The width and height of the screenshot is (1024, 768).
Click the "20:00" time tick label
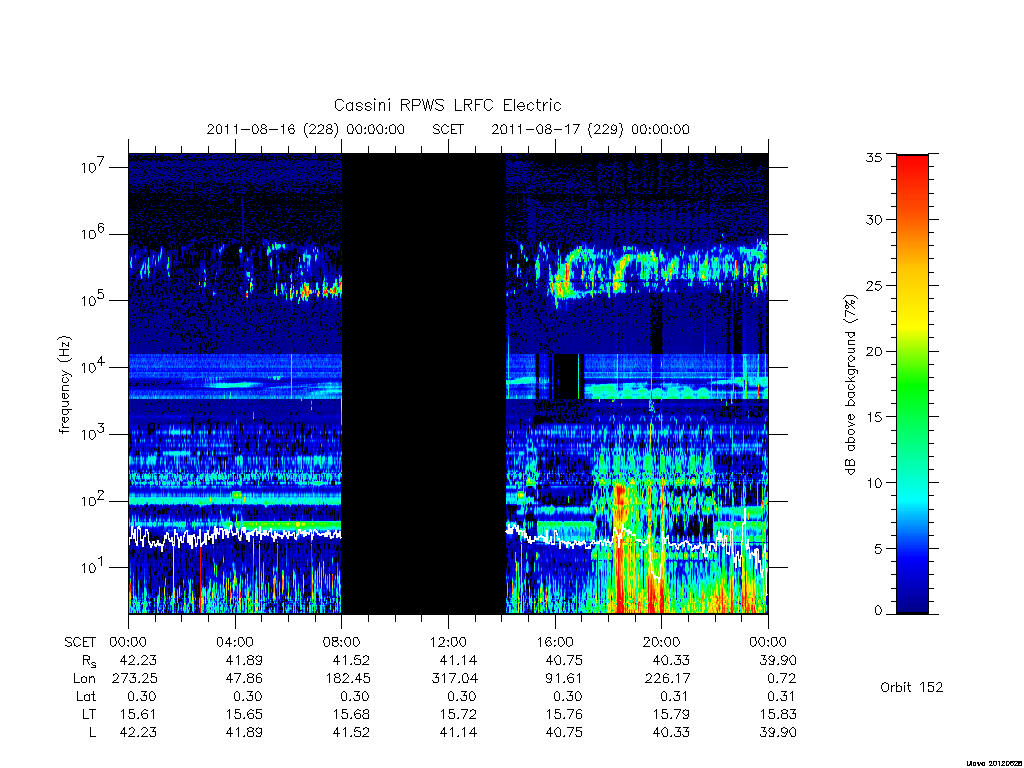point(662,642)
